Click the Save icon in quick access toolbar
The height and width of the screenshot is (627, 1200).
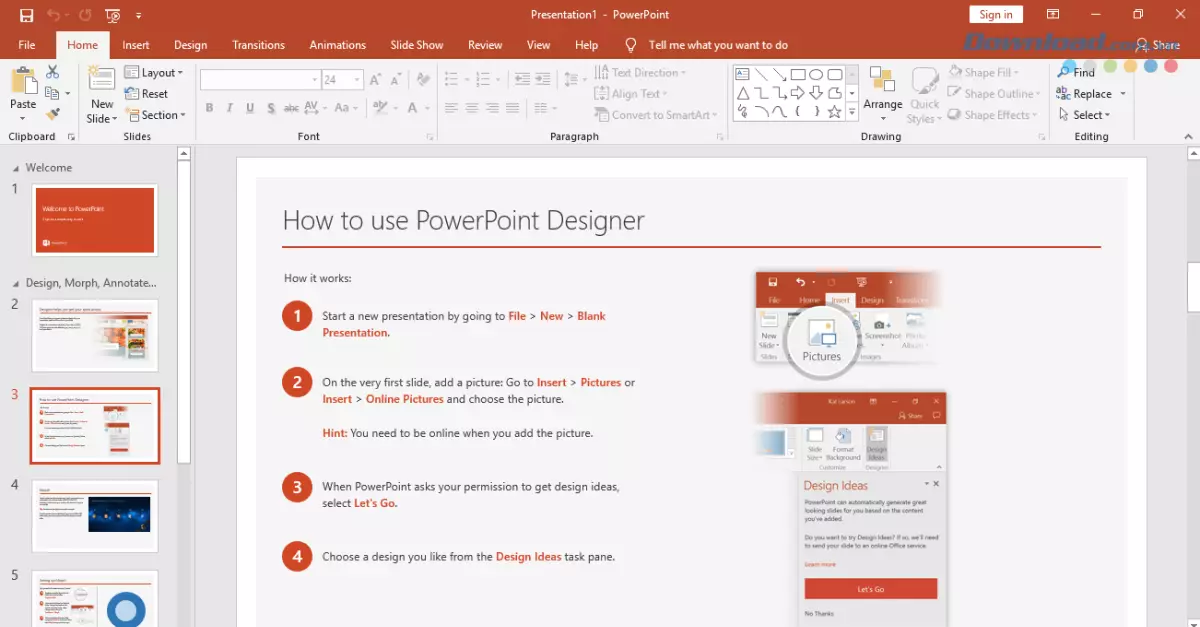coord(26,15)
